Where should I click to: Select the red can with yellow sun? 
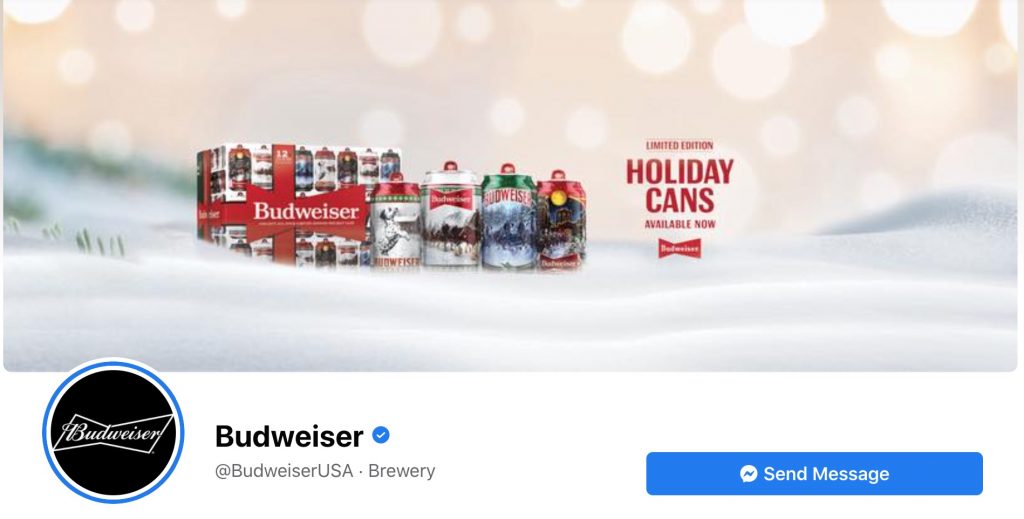[560, 221]
